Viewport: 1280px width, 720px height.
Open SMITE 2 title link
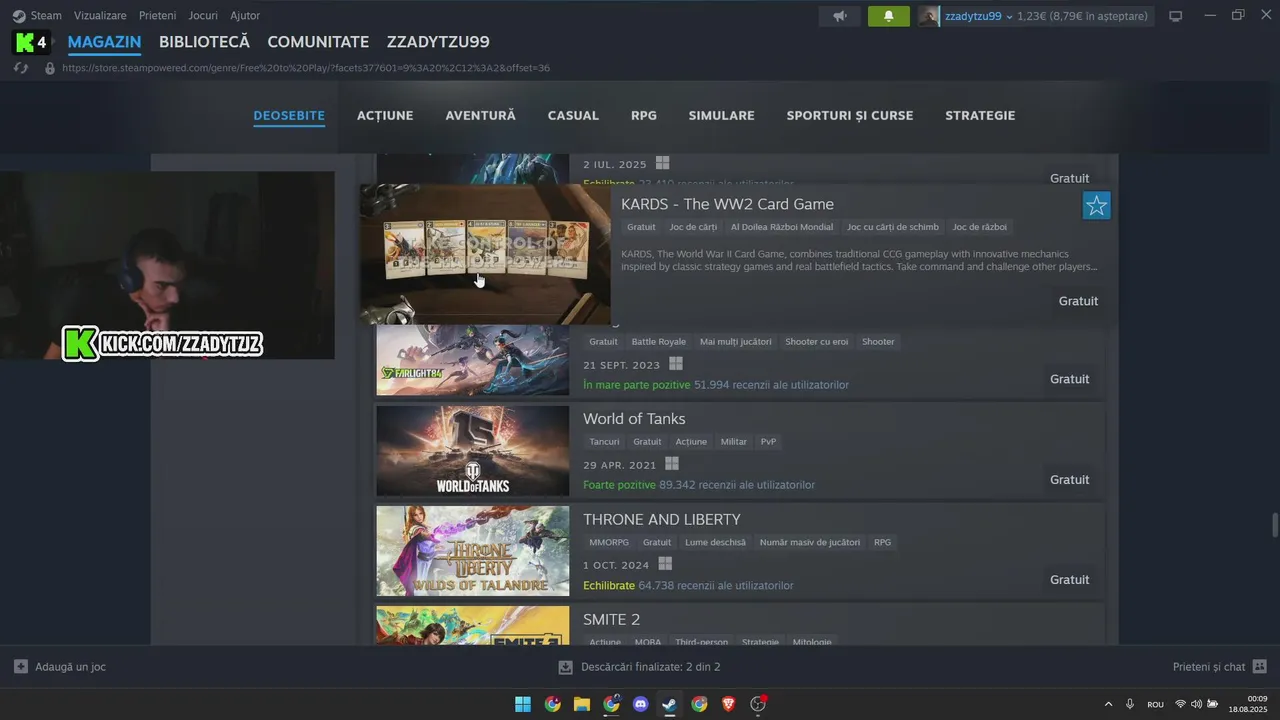611,619
